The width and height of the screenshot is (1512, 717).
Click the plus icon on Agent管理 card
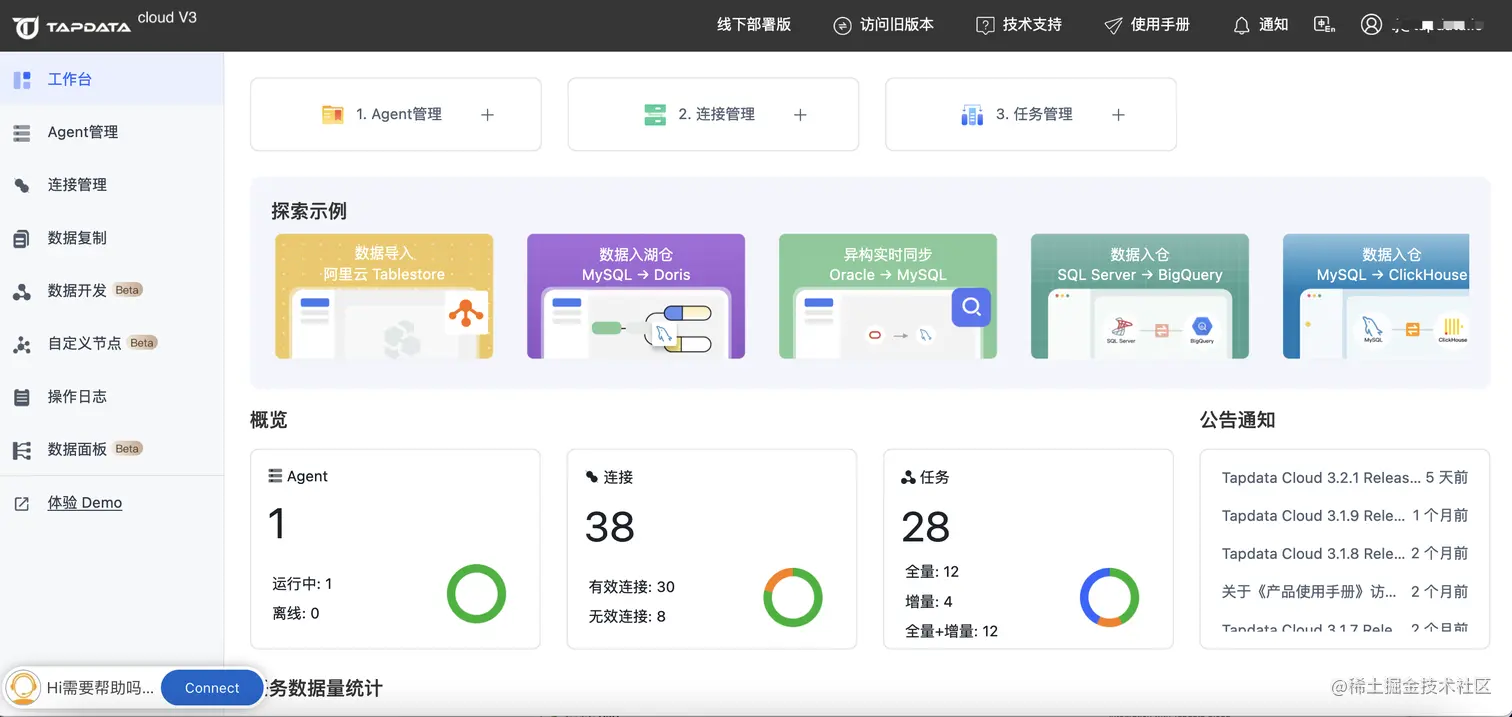[x=488, y=115]
